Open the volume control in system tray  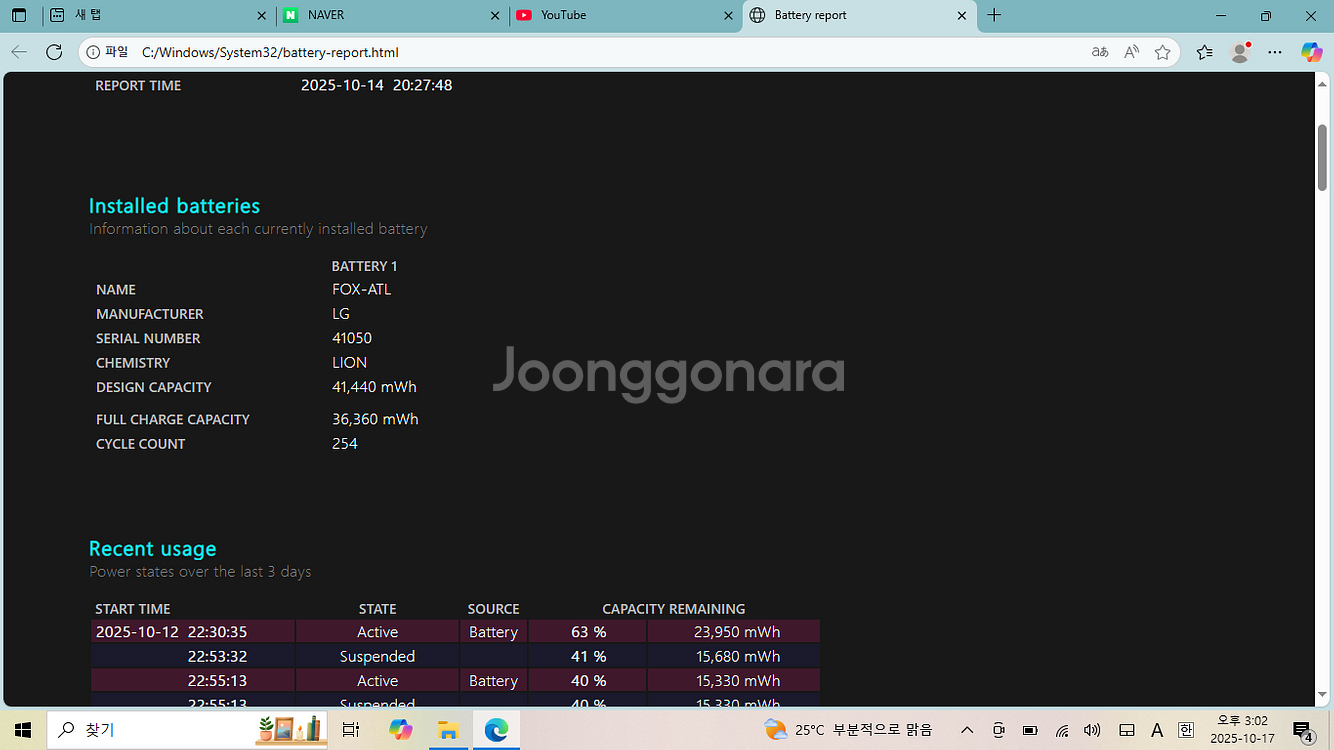pyautogui.click(x=1092, y=730)
